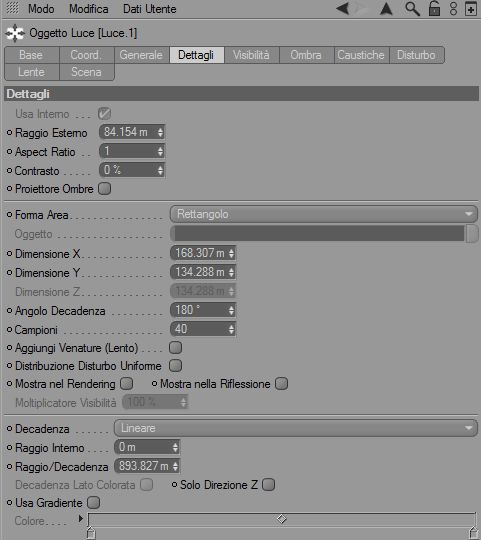Screen dimensions: 481x540
Task: Open the Lente tab
Action: click(x=31, y=72)
